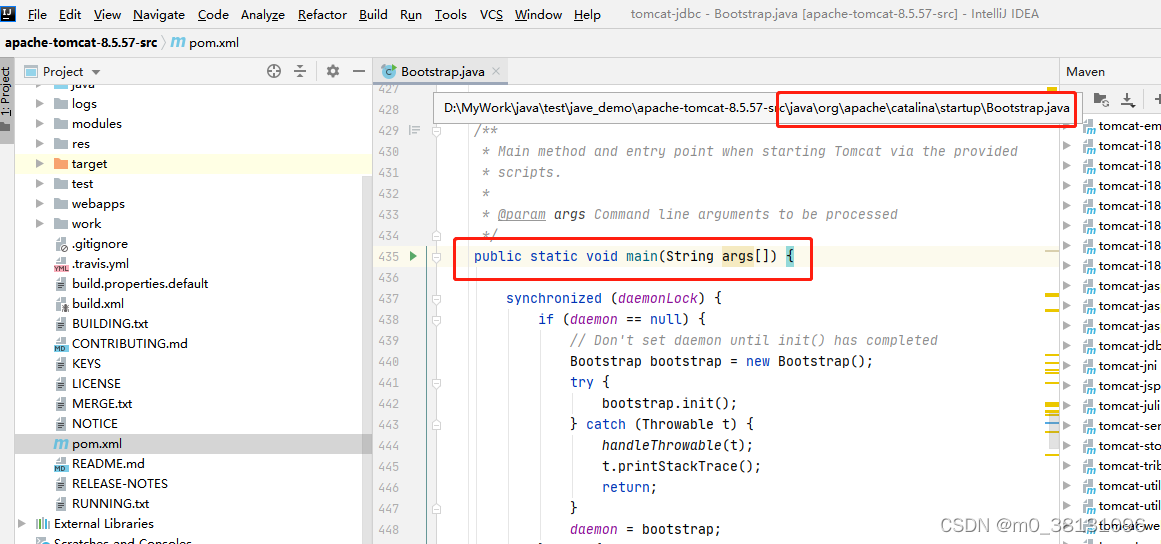
Task: Click the IntelliJ IDEA logo icon
Action: click(x=9, y=13)
